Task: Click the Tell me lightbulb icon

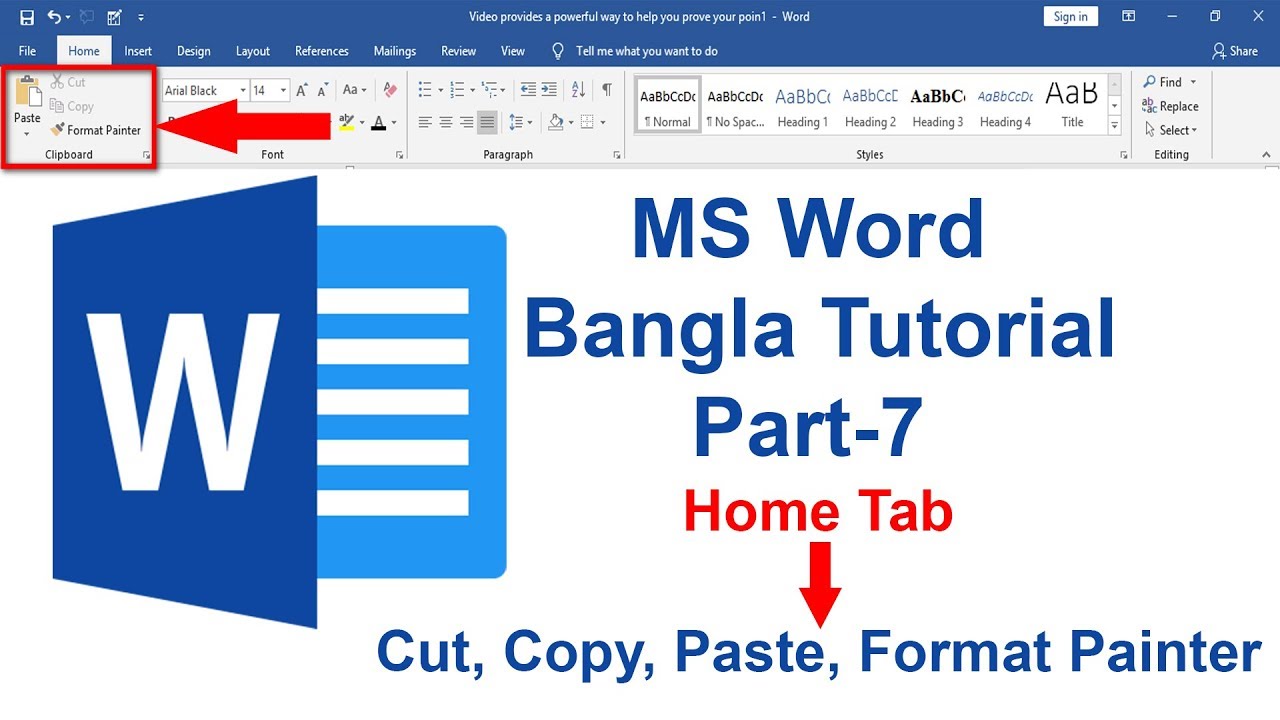Action: click(559, 51)
